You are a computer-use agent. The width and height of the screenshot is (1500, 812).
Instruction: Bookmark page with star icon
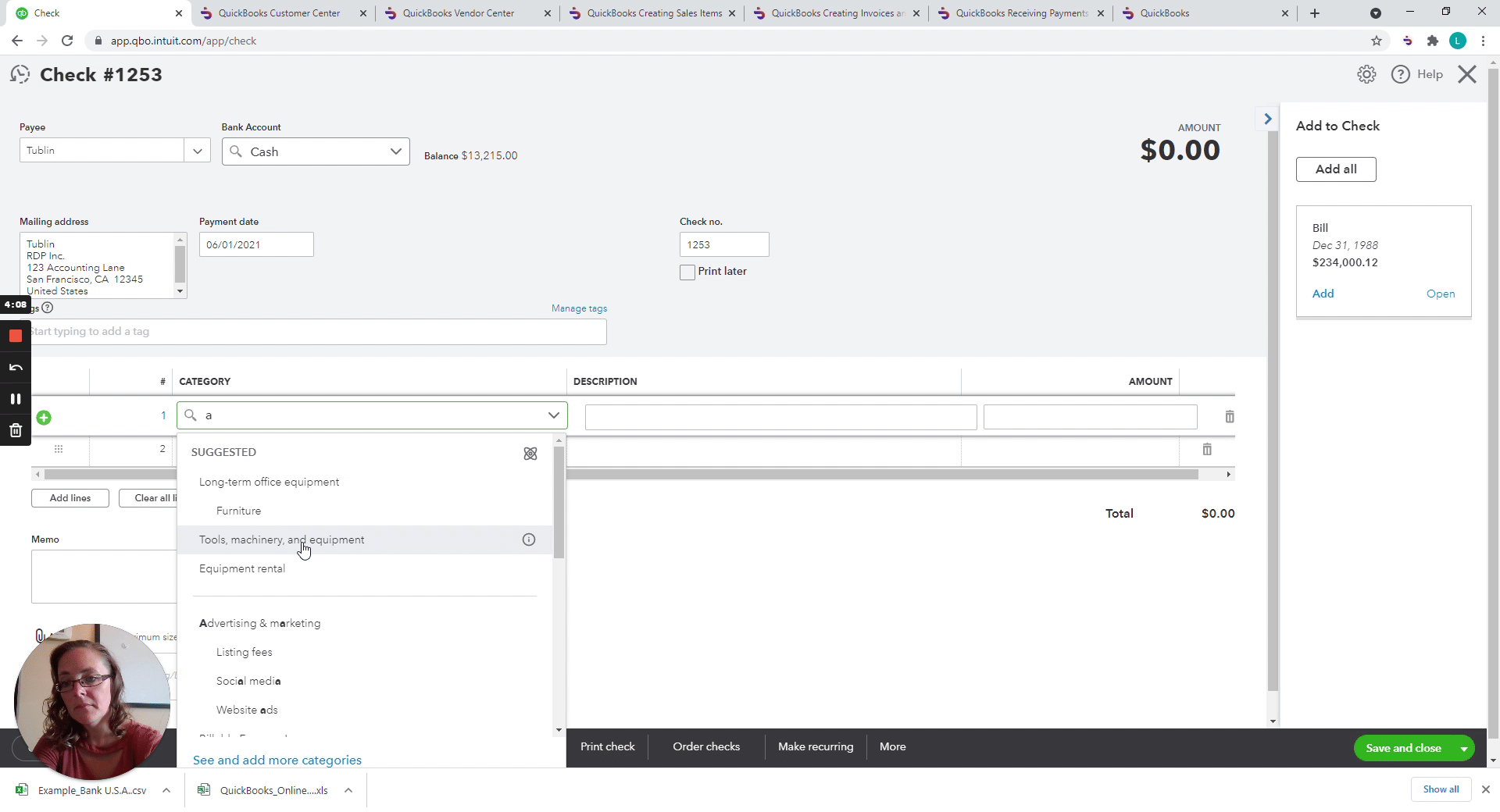pos(1376,41)
